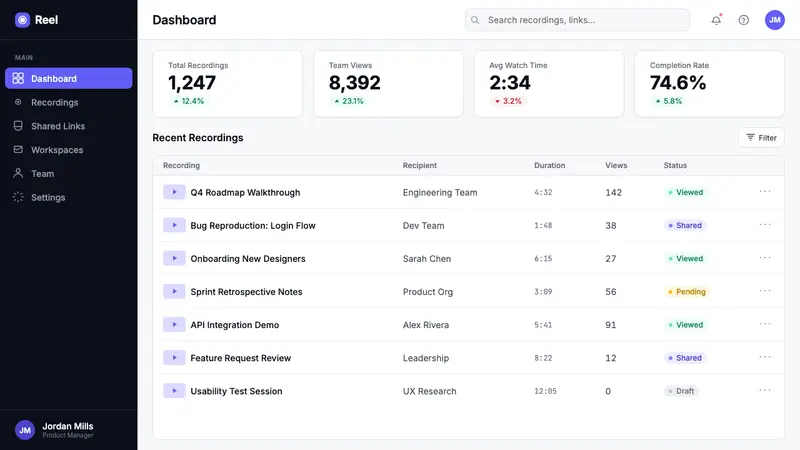Open the Total Recordings stat card

[228, 84]
